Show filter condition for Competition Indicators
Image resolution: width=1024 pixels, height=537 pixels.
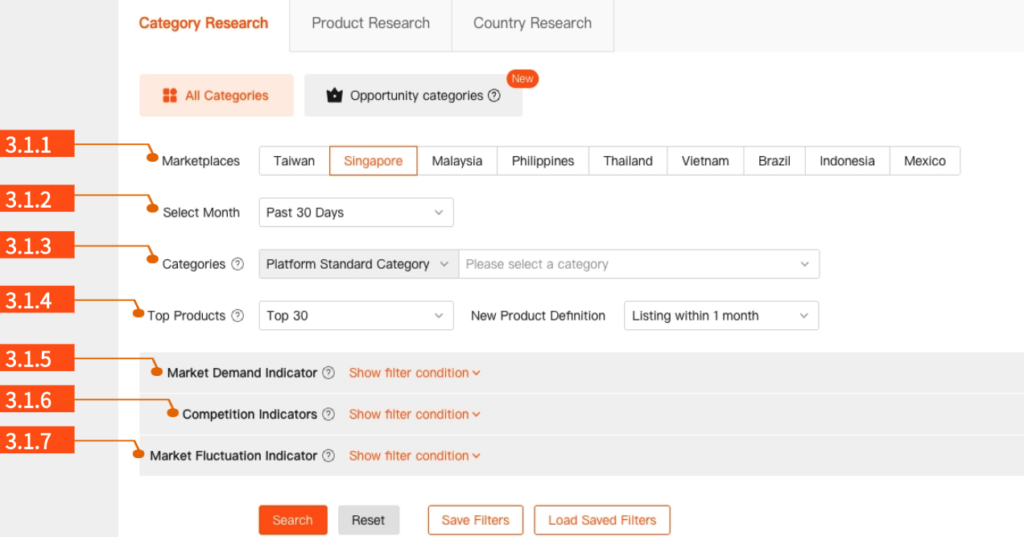[414, 414]
